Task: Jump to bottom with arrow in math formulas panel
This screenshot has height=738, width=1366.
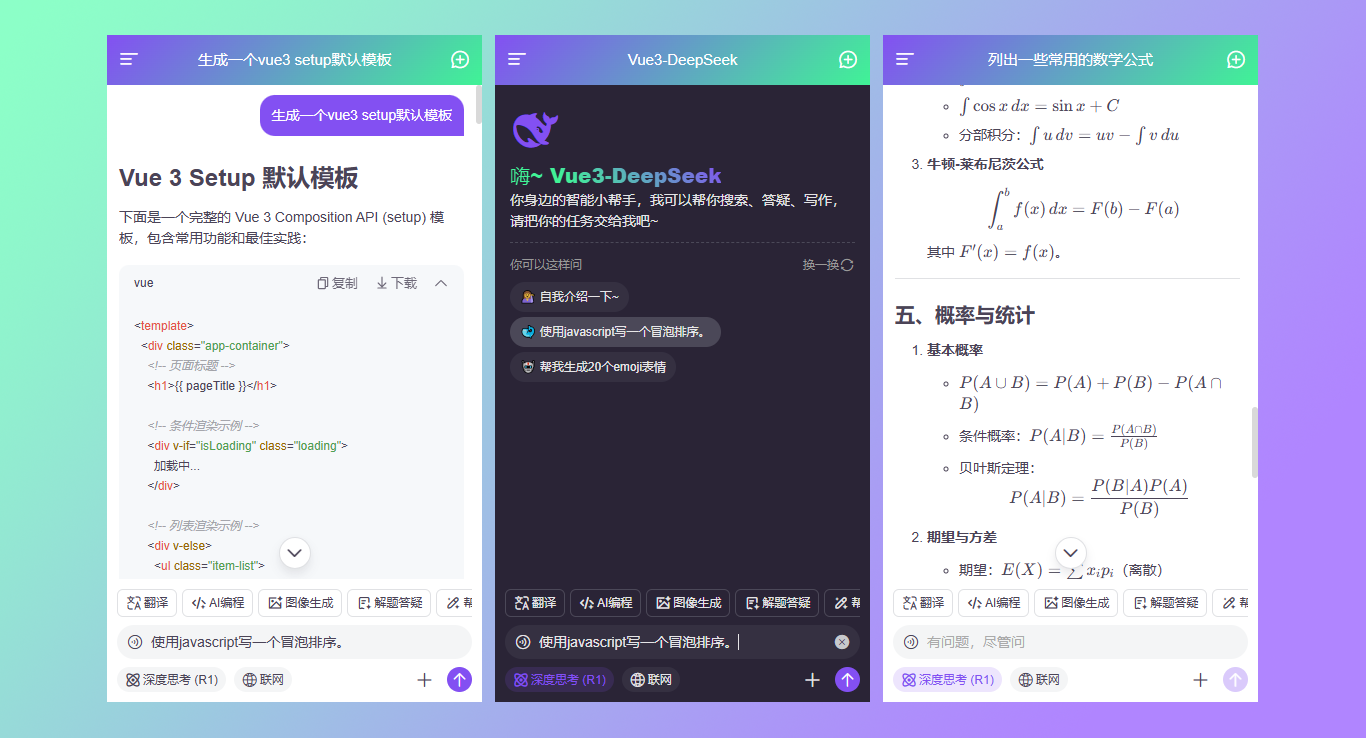Action: pyautogui.click(x=1071, y=552)
